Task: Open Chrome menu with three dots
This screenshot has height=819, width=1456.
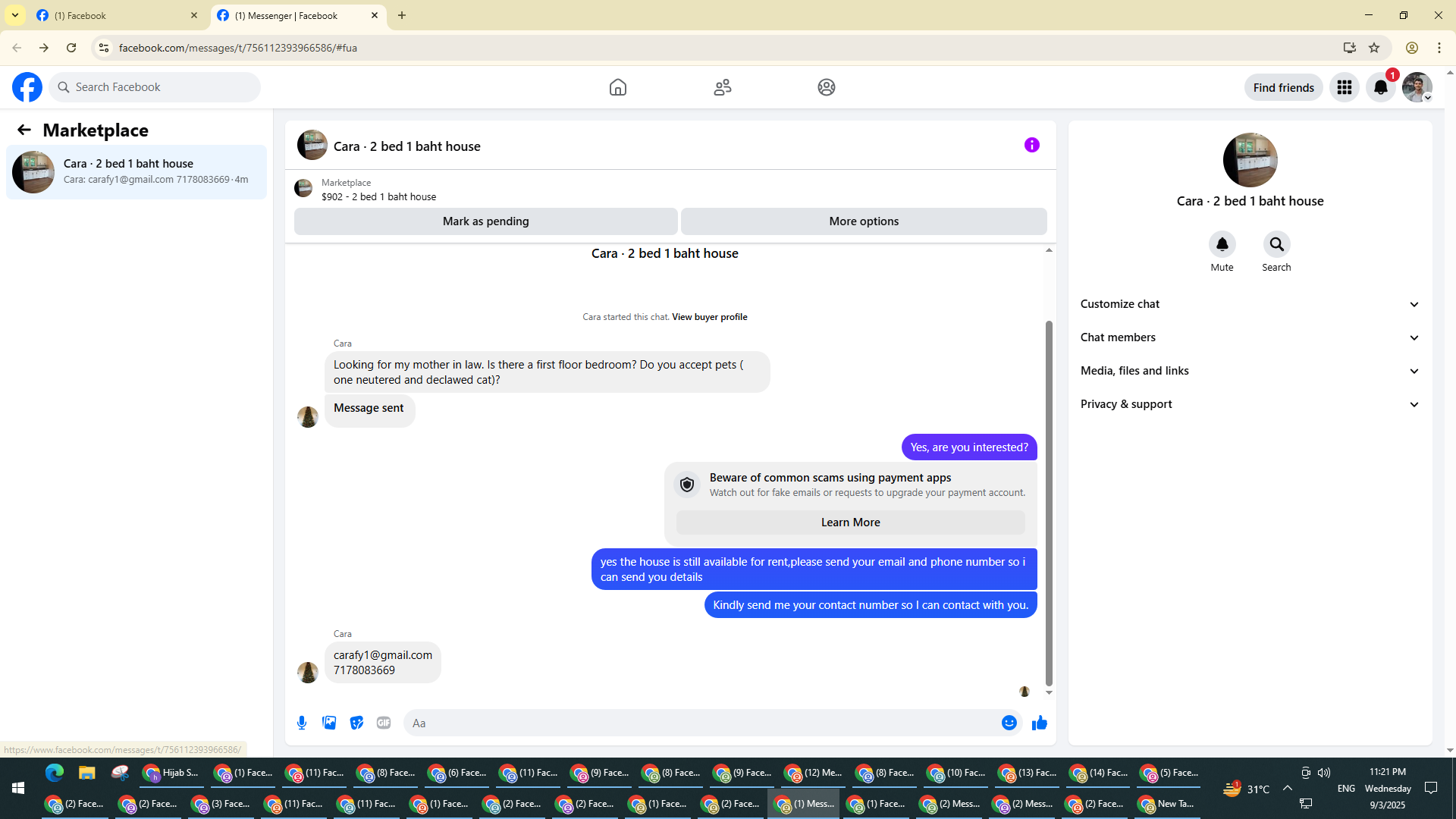Action: pos(1439,48)
